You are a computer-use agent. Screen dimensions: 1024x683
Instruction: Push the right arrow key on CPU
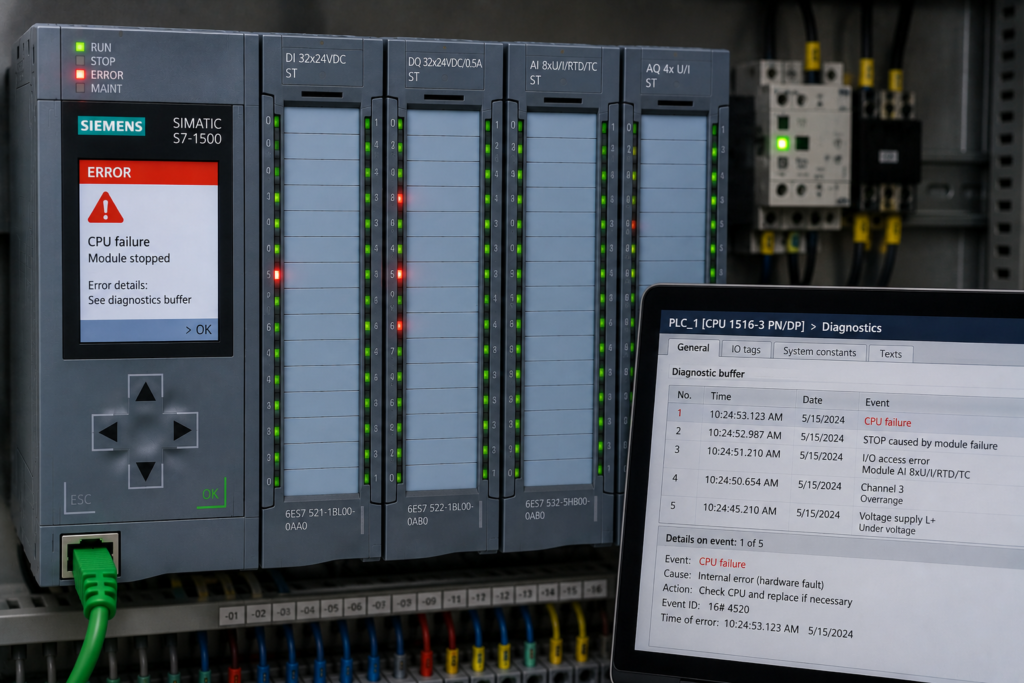click(x=182, y=430)
